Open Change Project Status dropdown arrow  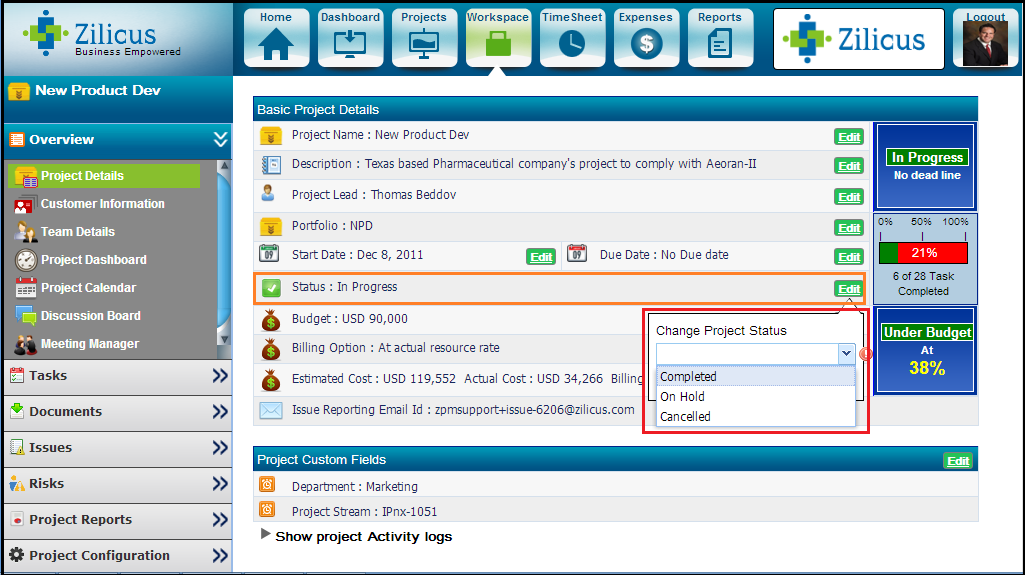(846, 353)
